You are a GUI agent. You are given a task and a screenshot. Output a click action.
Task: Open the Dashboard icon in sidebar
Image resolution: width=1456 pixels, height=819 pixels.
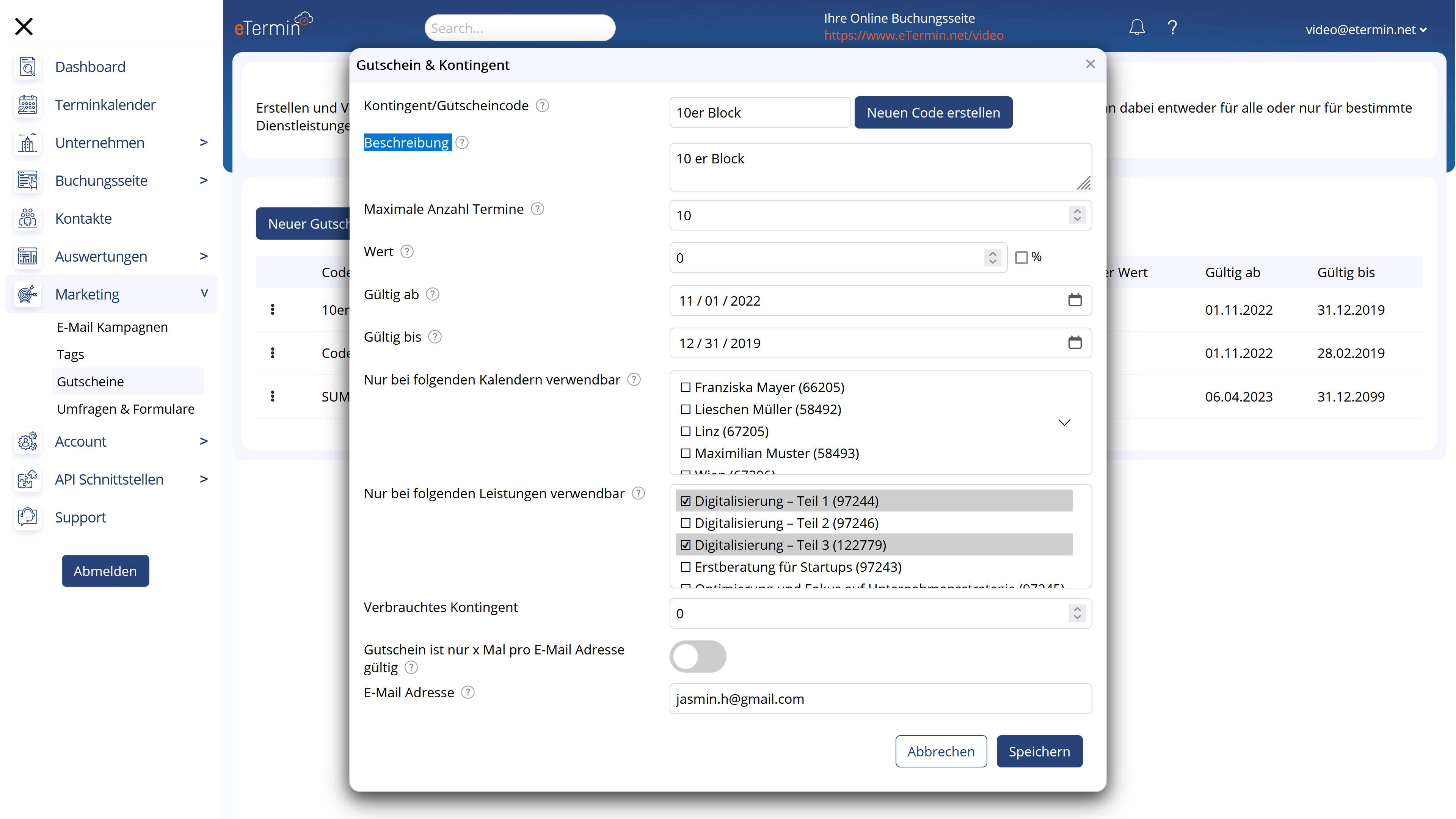pyautogui.click(x=28, y=67)
